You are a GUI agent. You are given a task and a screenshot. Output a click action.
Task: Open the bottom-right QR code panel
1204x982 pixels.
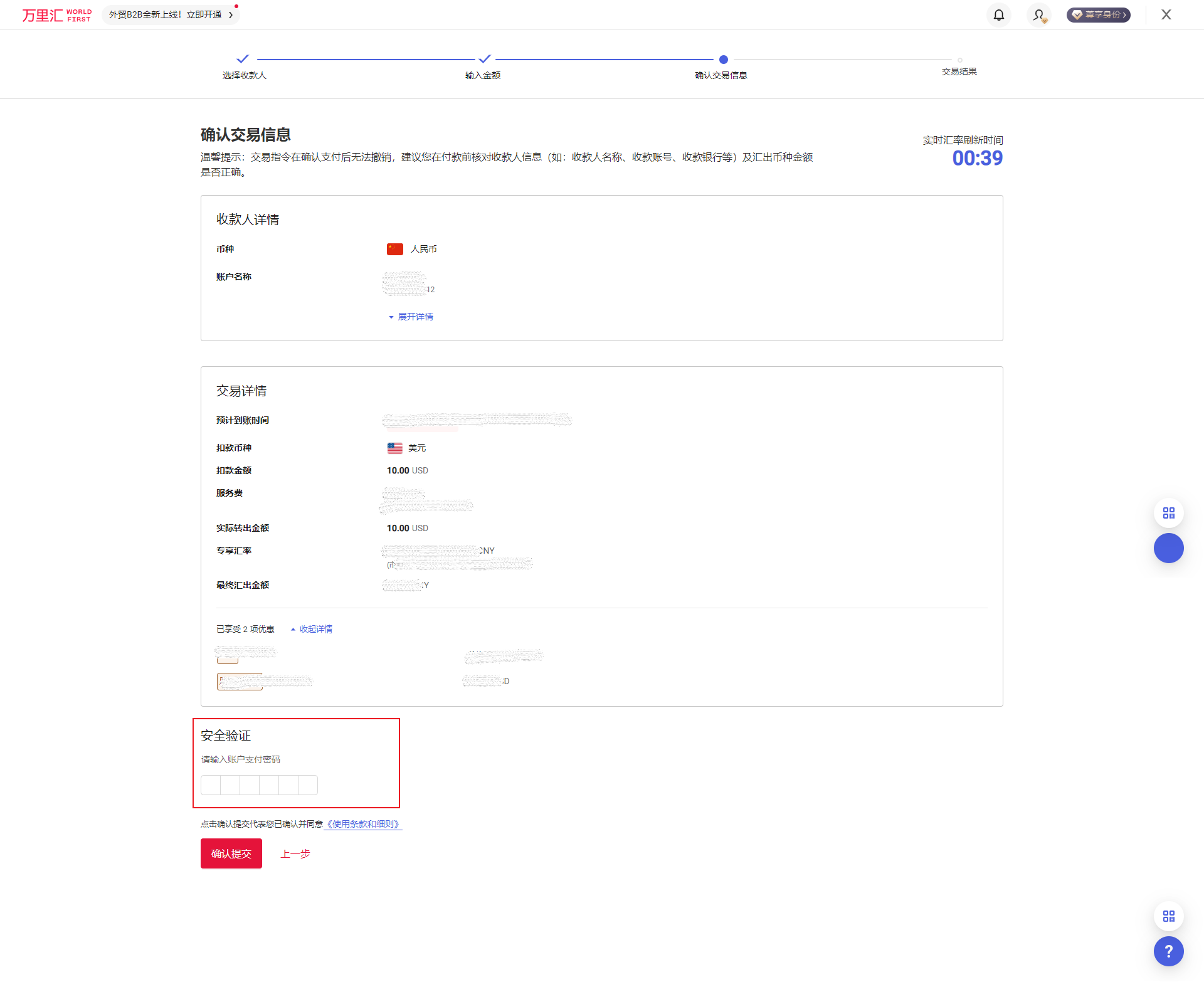tap(1168, 916)
